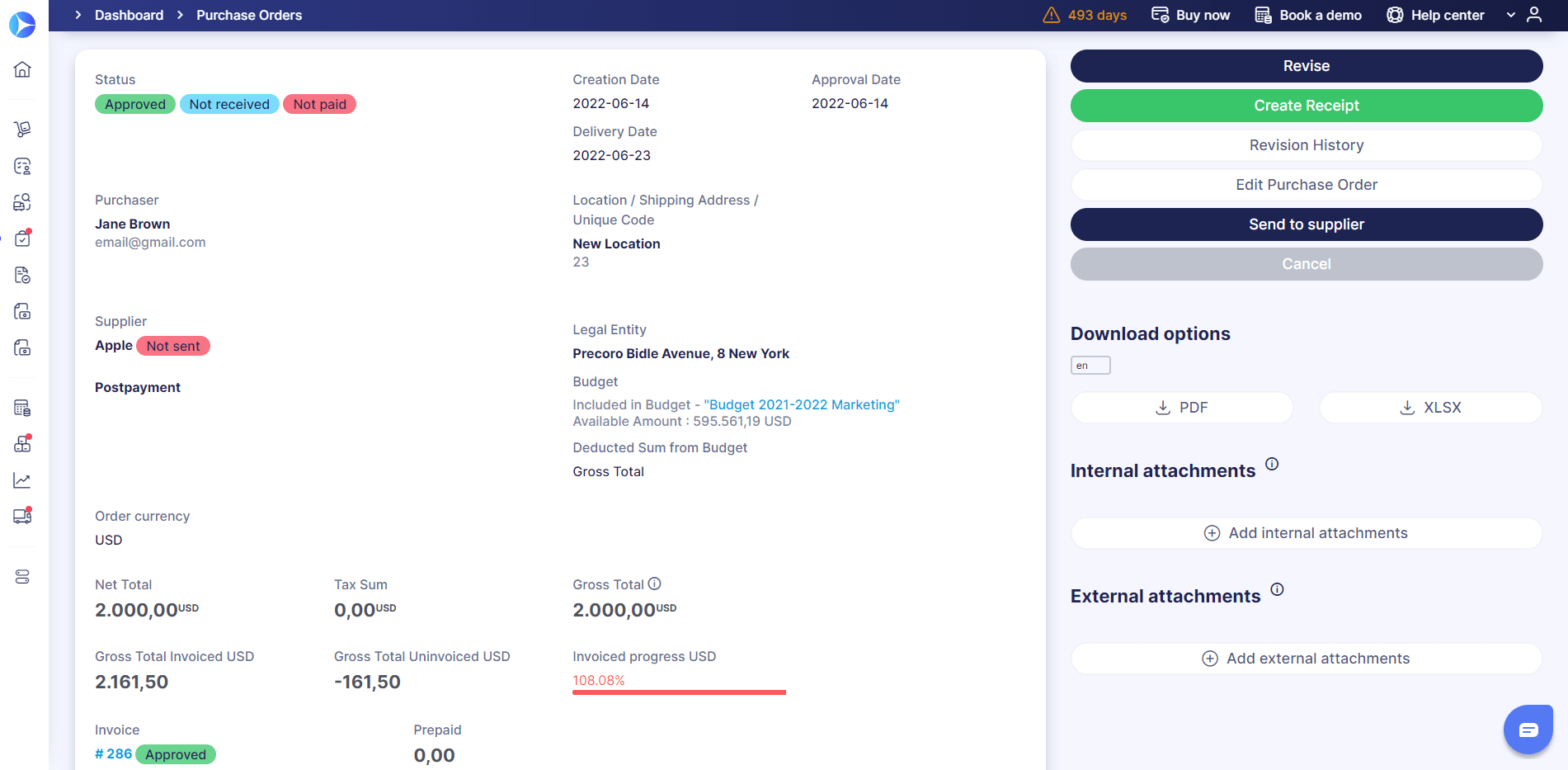Click the Create Receipt button
The width and height of the screenshot is (1568, 770).
tap(1306, 106)
